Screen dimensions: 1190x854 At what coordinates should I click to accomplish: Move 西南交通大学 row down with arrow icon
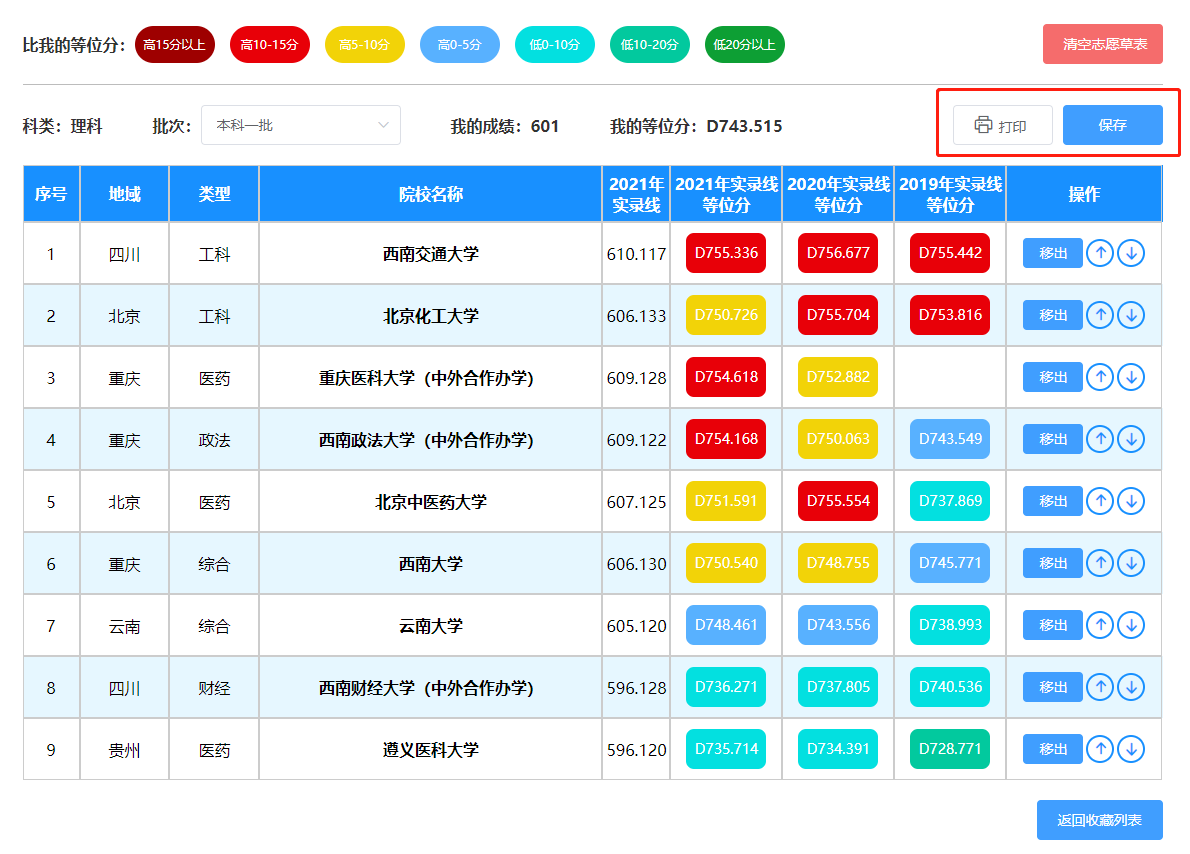point(1131,253)
